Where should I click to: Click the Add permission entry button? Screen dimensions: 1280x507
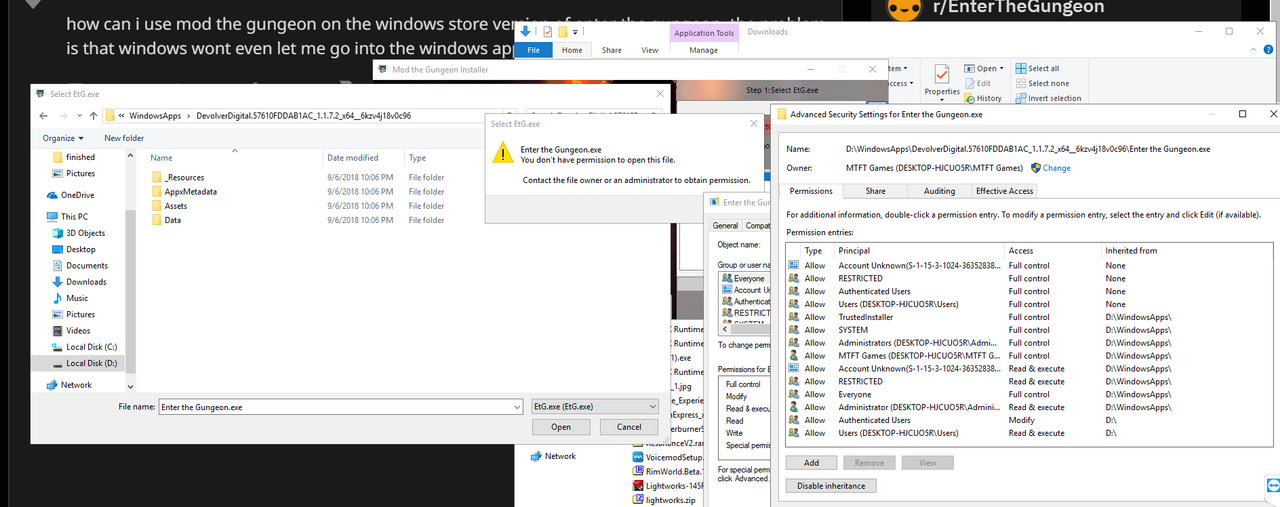coord(811,463)
